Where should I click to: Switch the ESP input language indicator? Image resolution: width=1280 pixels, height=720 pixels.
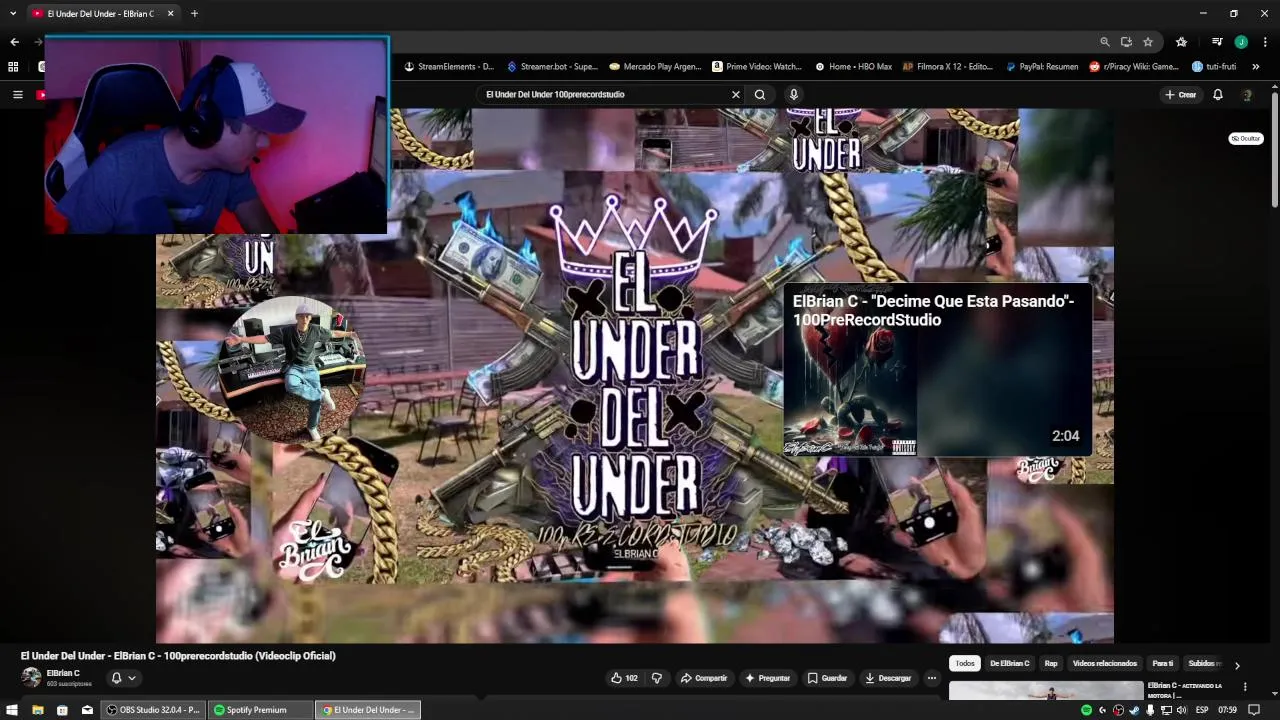click(1202, 710)
